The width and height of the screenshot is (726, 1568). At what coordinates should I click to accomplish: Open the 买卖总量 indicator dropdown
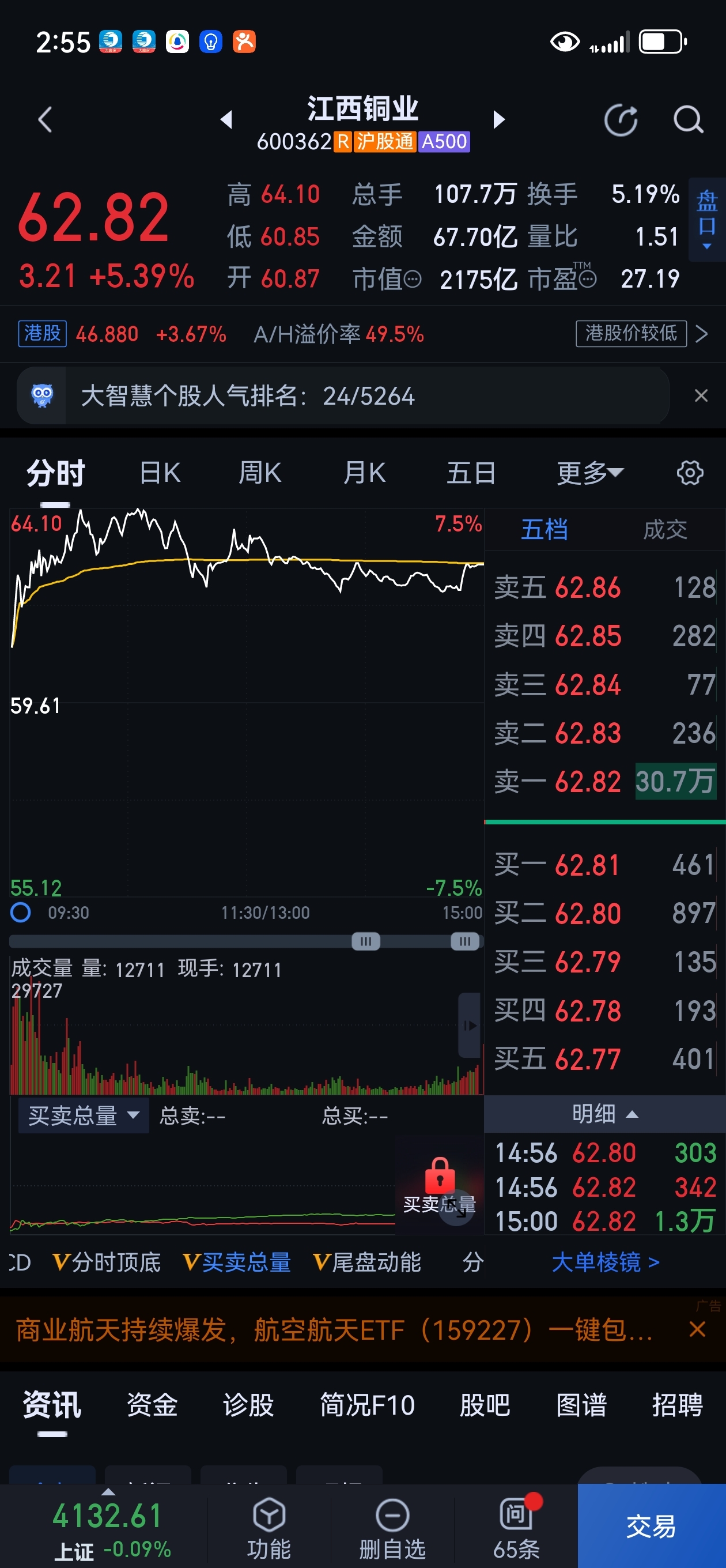pyautogui.click(x=84, y=1115)
